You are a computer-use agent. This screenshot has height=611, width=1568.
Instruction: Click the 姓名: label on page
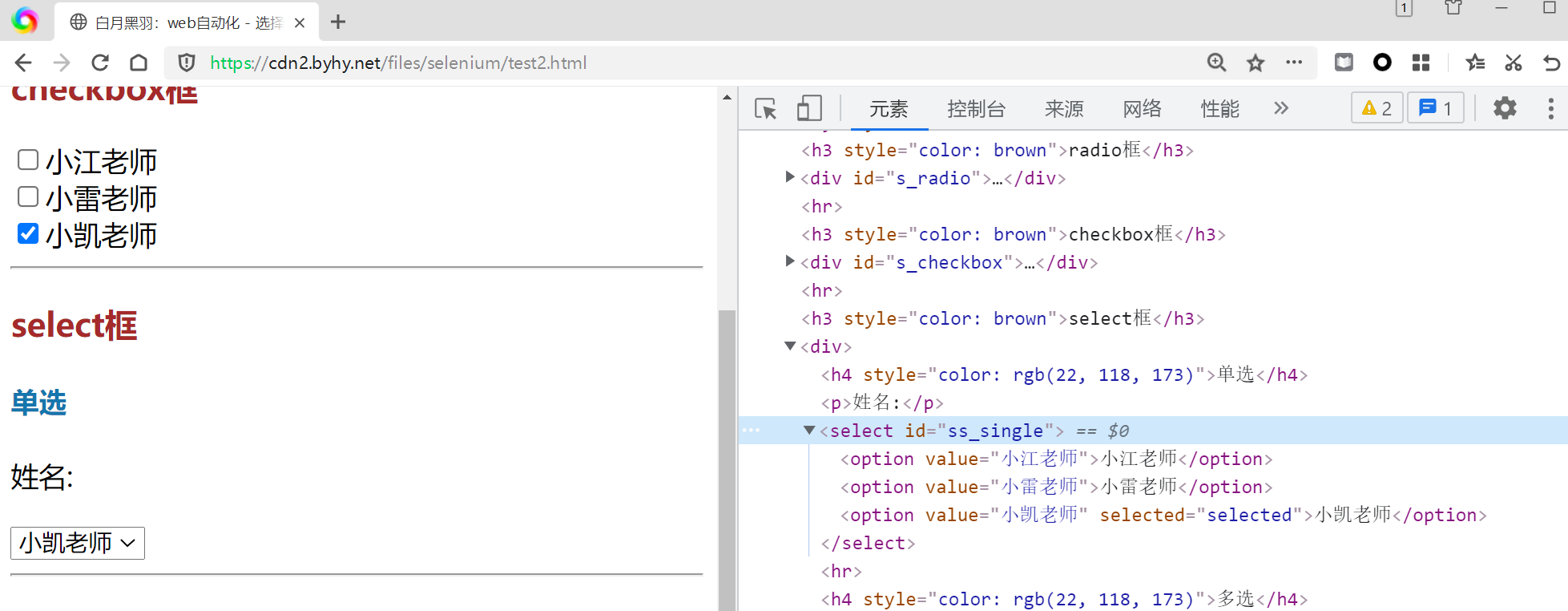coord(42,476)
